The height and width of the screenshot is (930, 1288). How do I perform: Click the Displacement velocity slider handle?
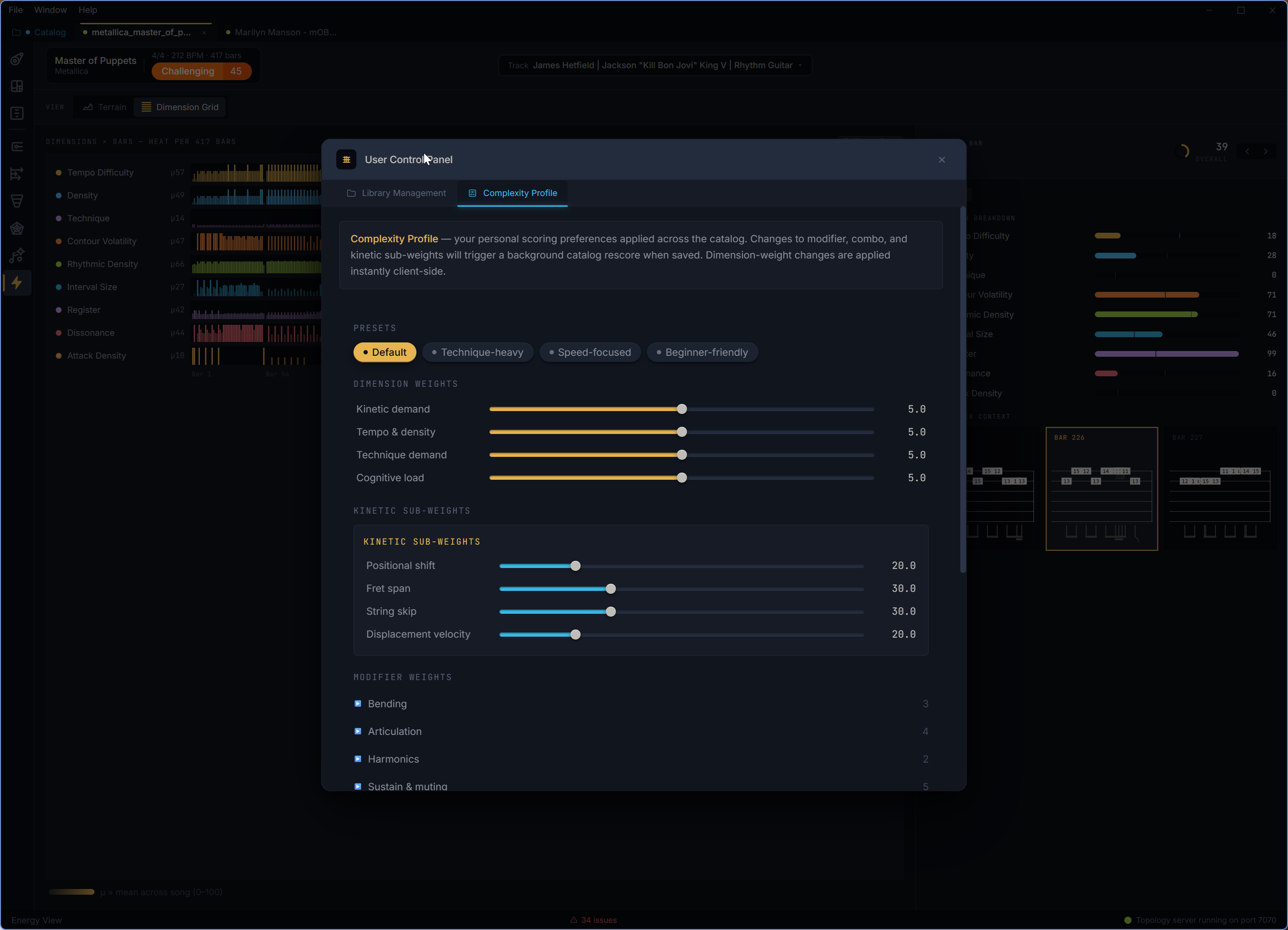pyautogui.click(x=575, y=634)
